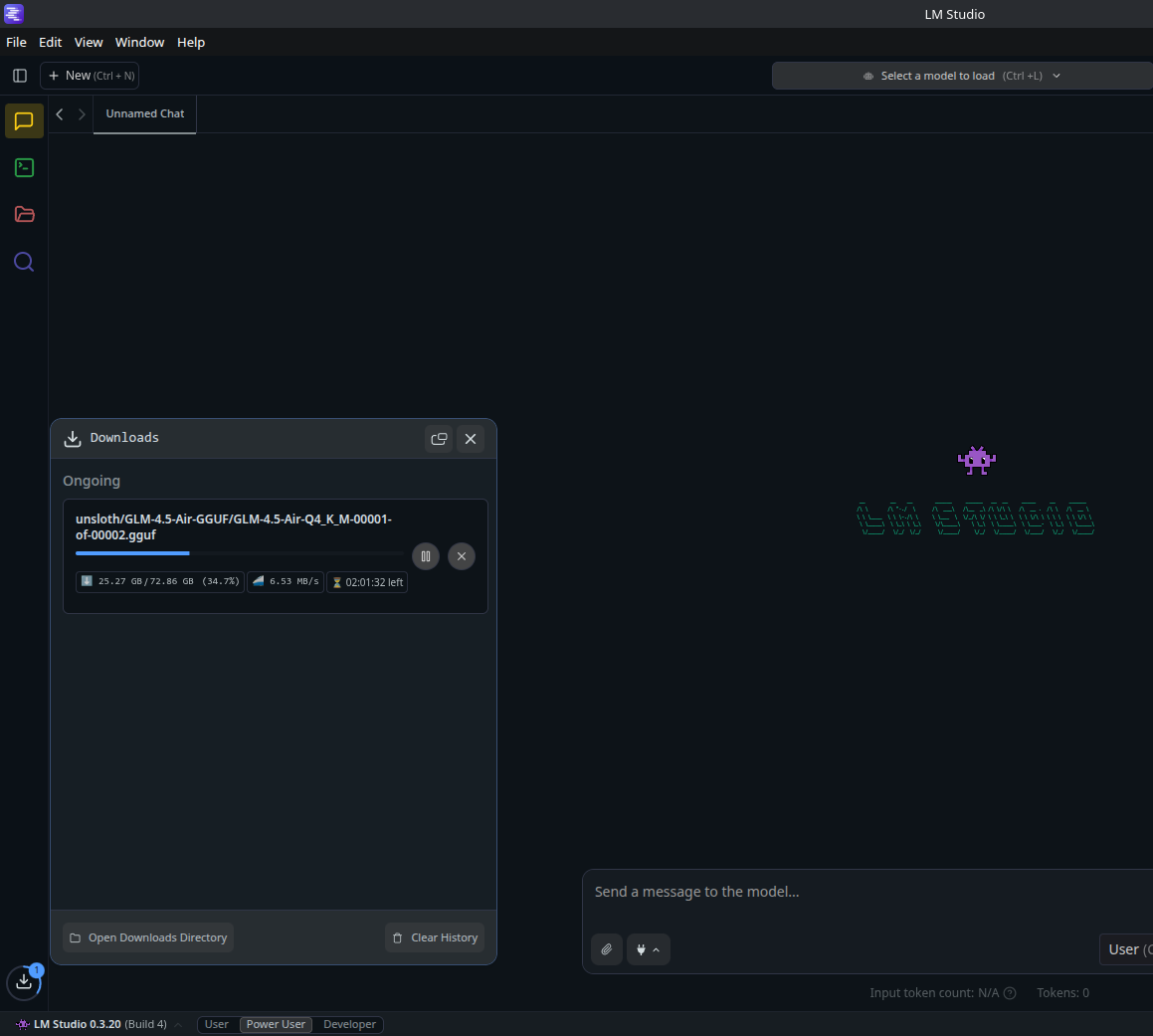Viewport: 1153px width, 1036px height.
Task: Expand the version menu caret
Action: [x=178, y=1025]
